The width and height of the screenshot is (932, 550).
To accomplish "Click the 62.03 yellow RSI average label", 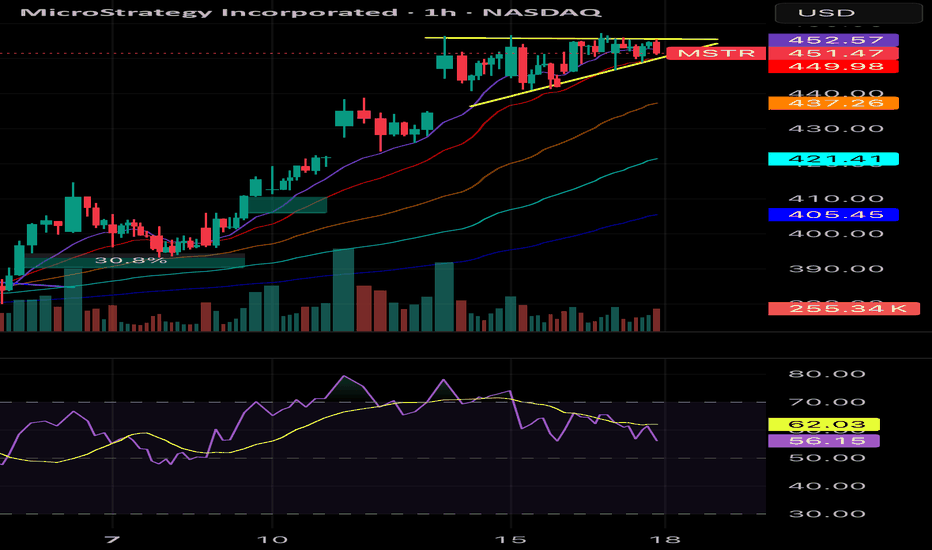I will click(824, 424).
